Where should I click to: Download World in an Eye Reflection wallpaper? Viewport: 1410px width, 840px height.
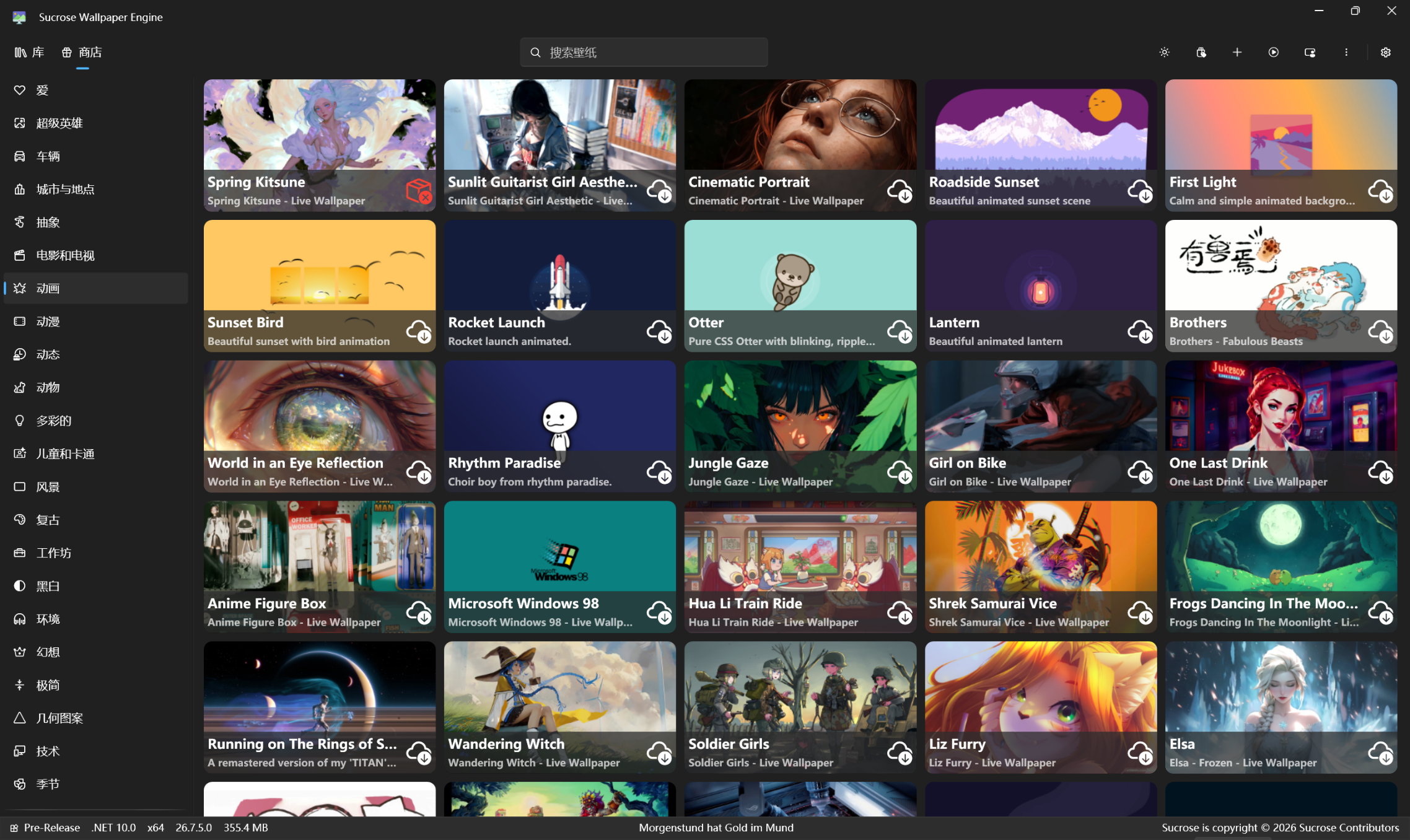click(419, 472)
